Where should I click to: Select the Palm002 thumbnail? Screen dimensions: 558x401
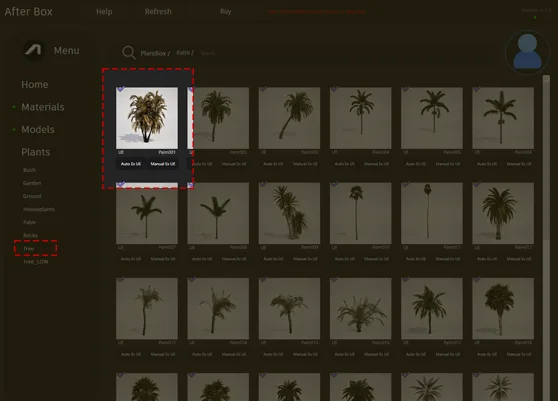pos(218,118)
